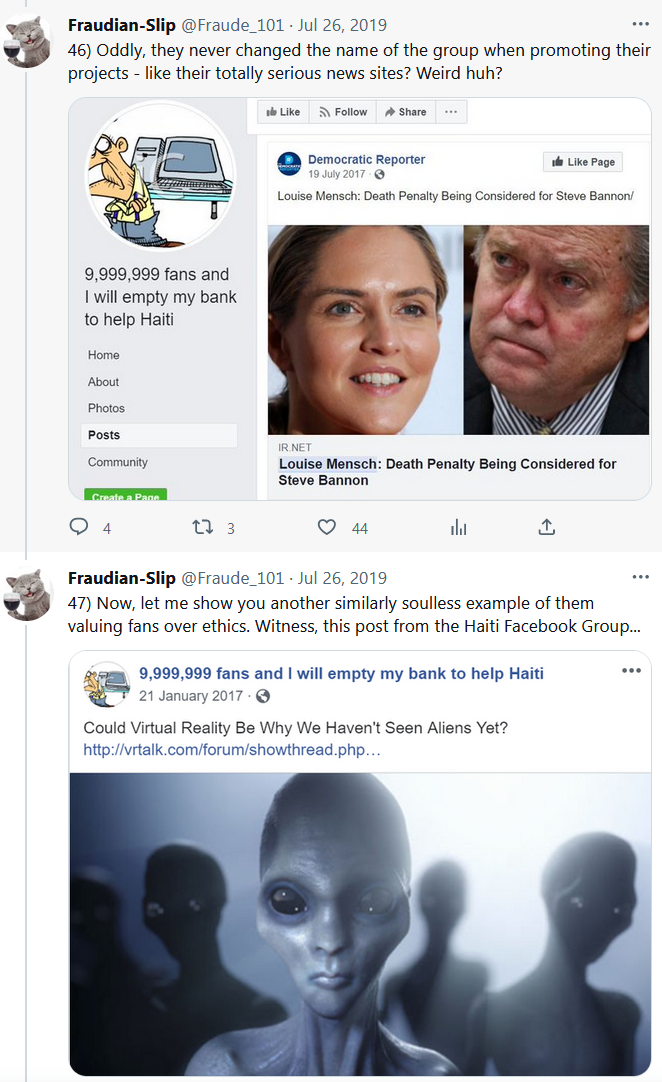
Task: Reply to tweet 46 using comment icon
Action: [79, 527]
